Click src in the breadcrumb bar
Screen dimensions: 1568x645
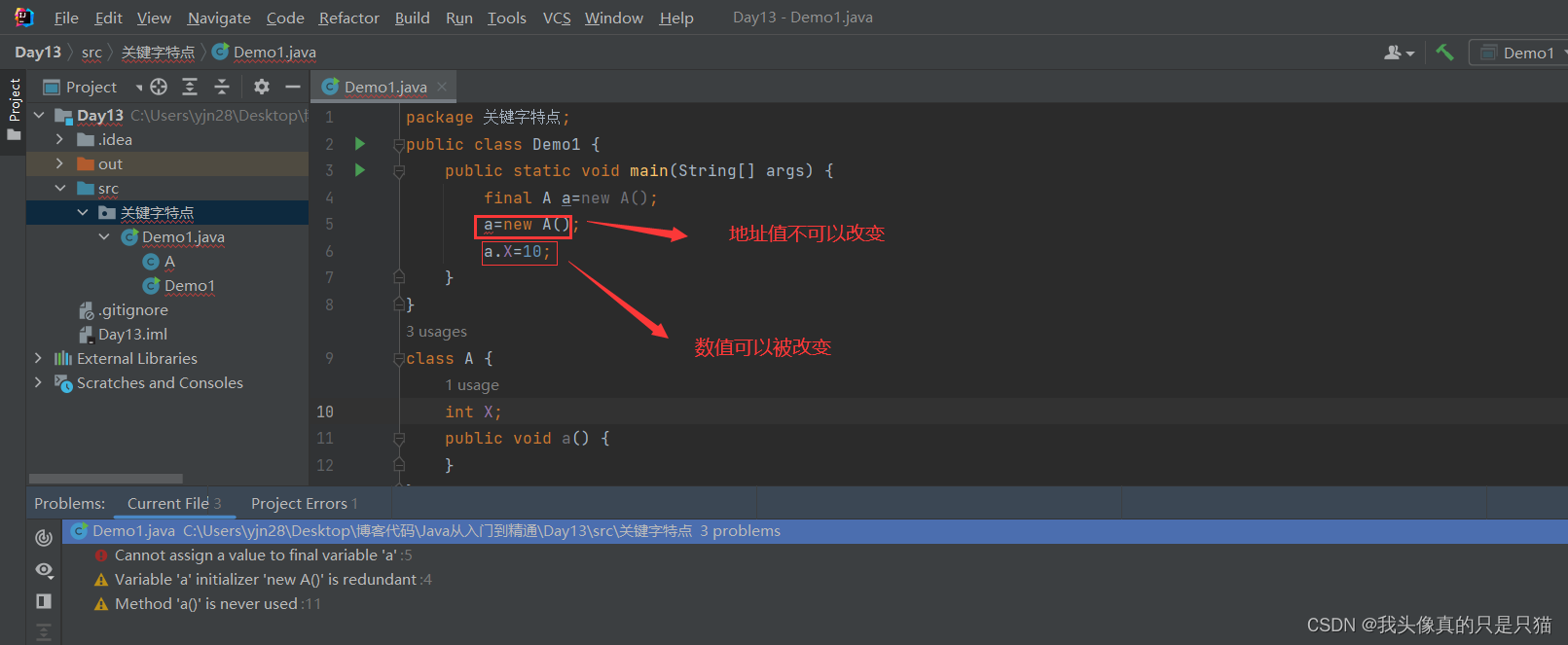point(91,53)
